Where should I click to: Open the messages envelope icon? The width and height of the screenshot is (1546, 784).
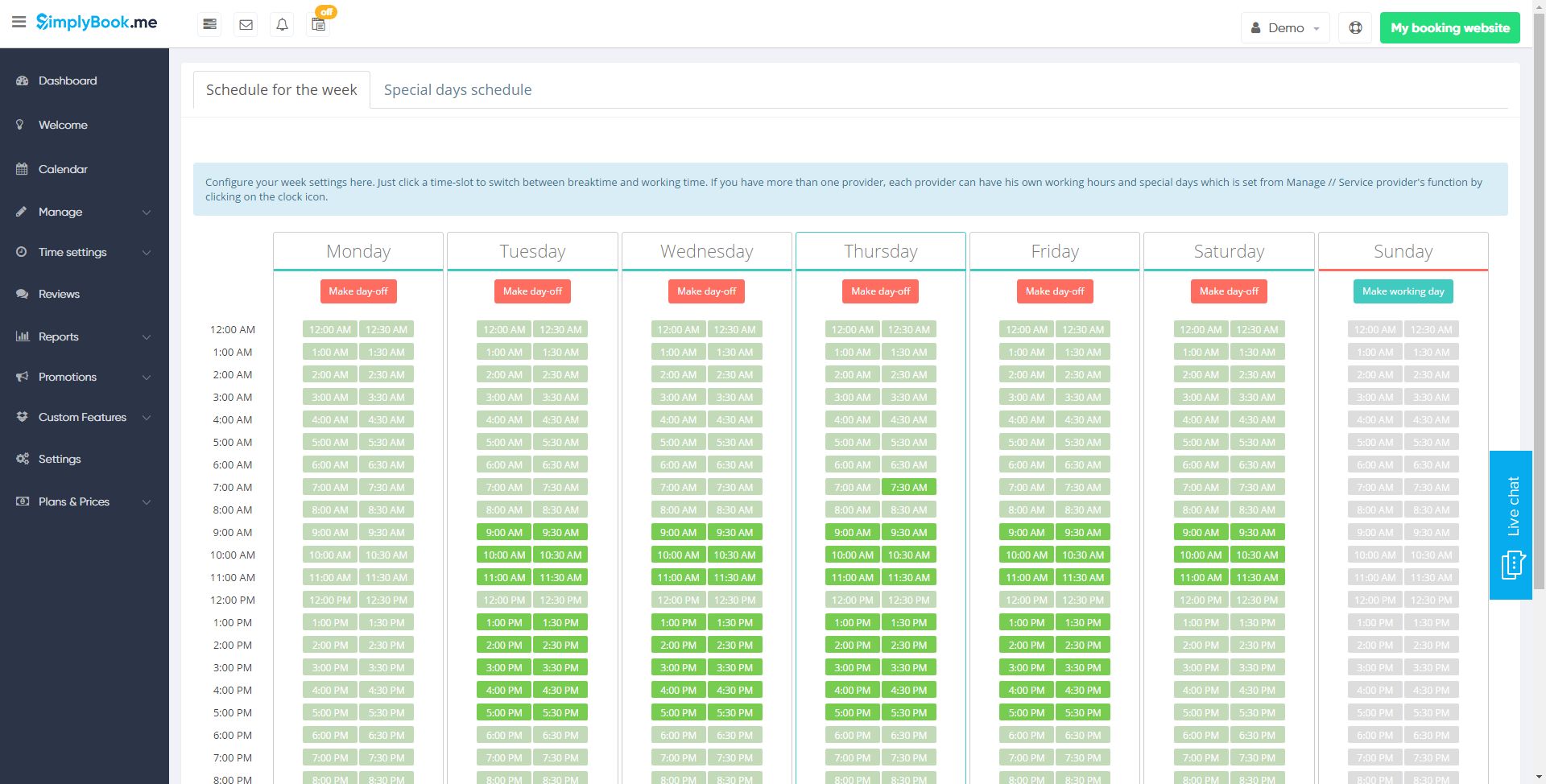[x=246, y=25]
